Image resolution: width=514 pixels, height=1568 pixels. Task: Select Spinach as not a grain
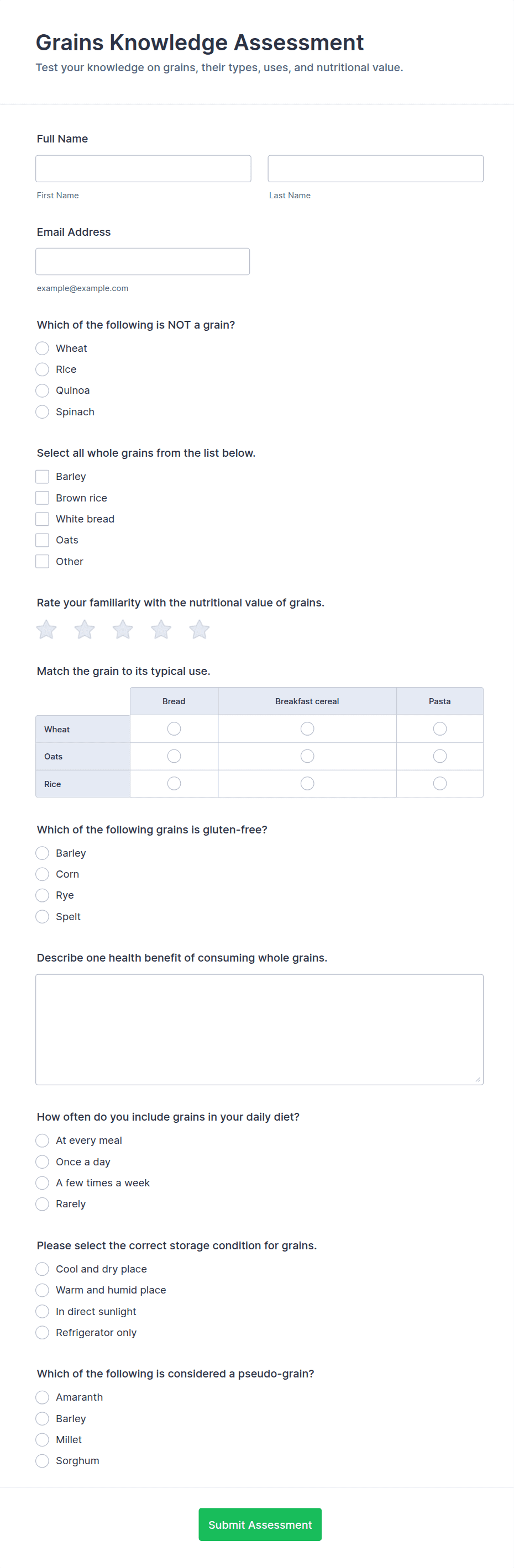pyautogui.click(x=42, y=412)
